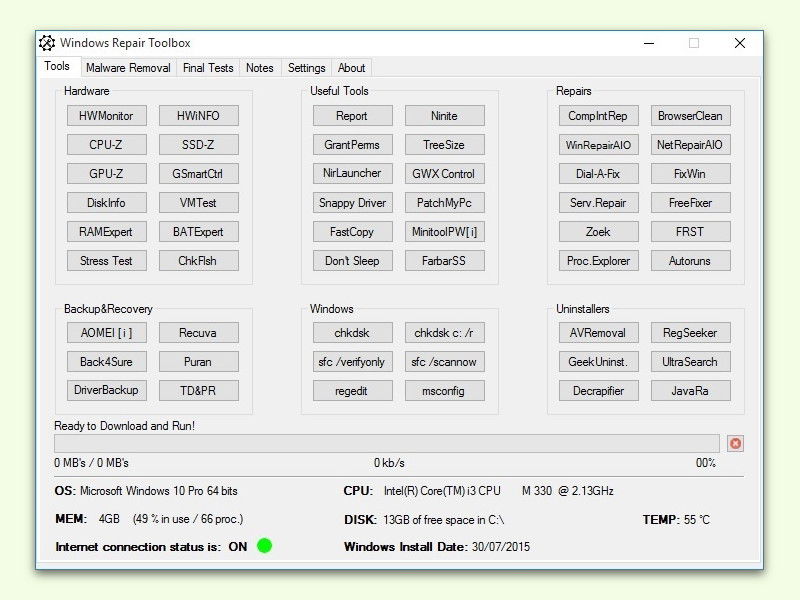The image size is (800, 600).
Task: Go to the Notes tab
Action: coord(260,68)
